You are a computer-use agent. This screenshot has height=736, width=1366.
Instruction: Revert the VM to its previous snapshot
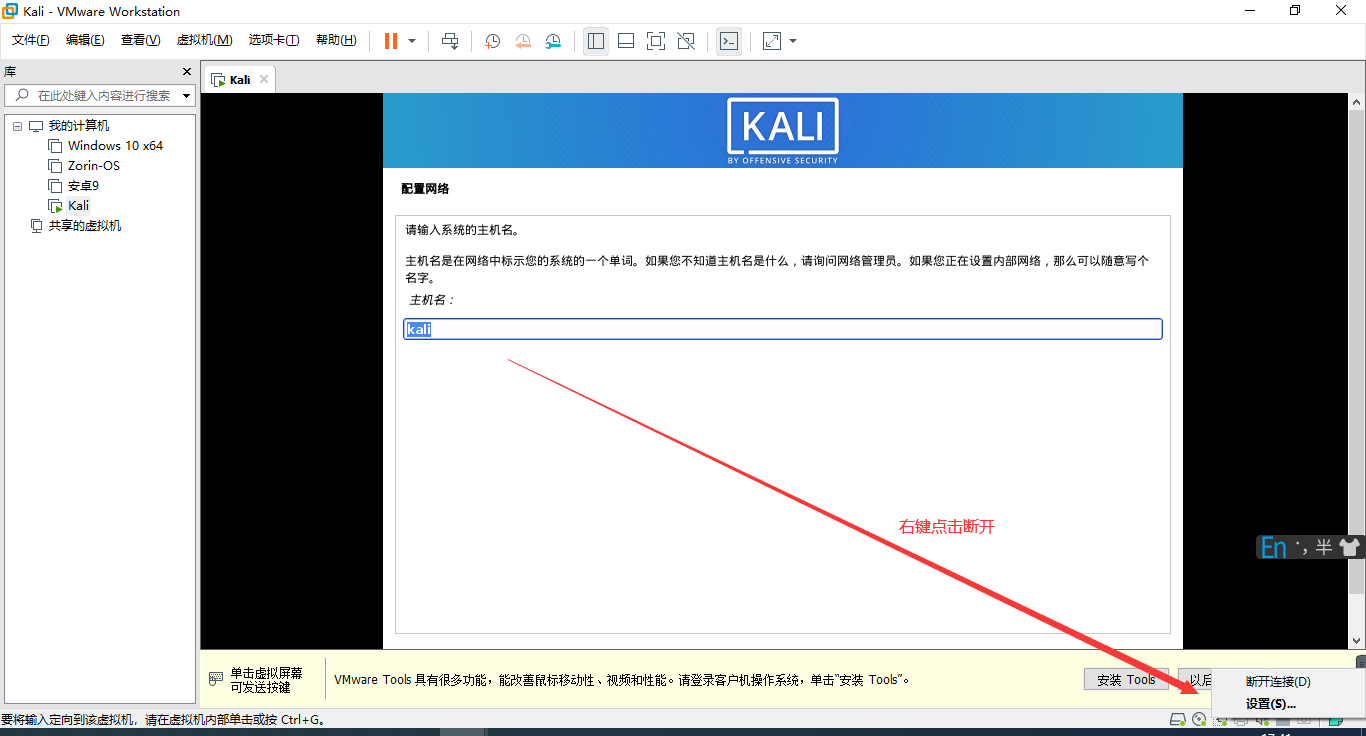click(523, 41)
